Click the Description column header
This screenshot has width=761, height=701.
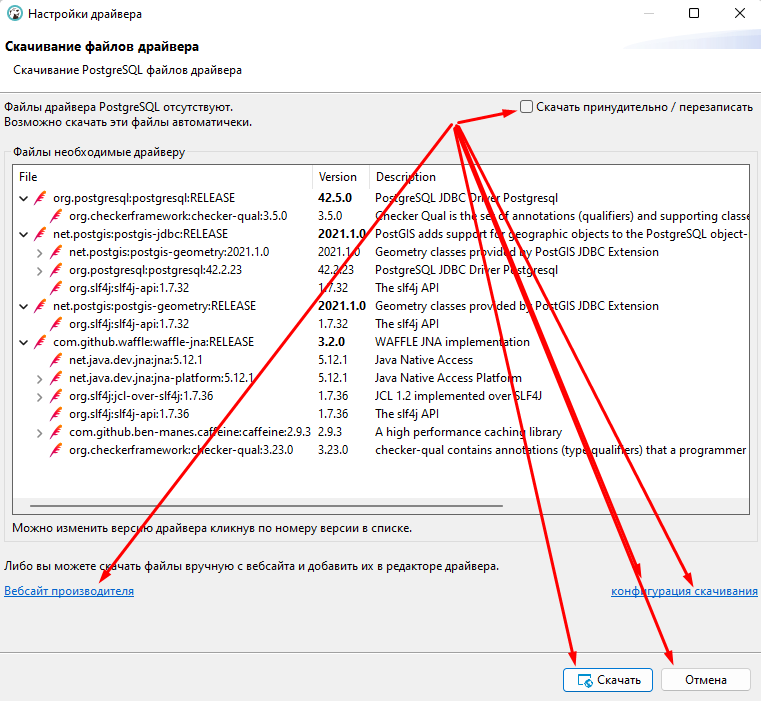point(559,177)
